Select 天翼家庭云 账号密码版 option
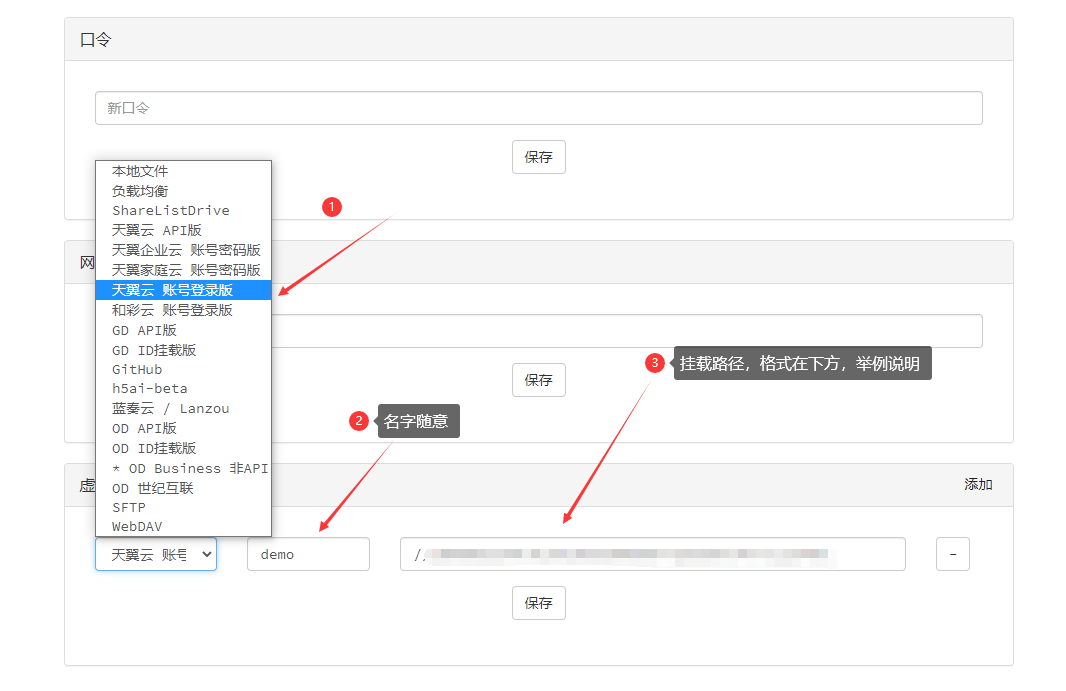 (184, 270)
